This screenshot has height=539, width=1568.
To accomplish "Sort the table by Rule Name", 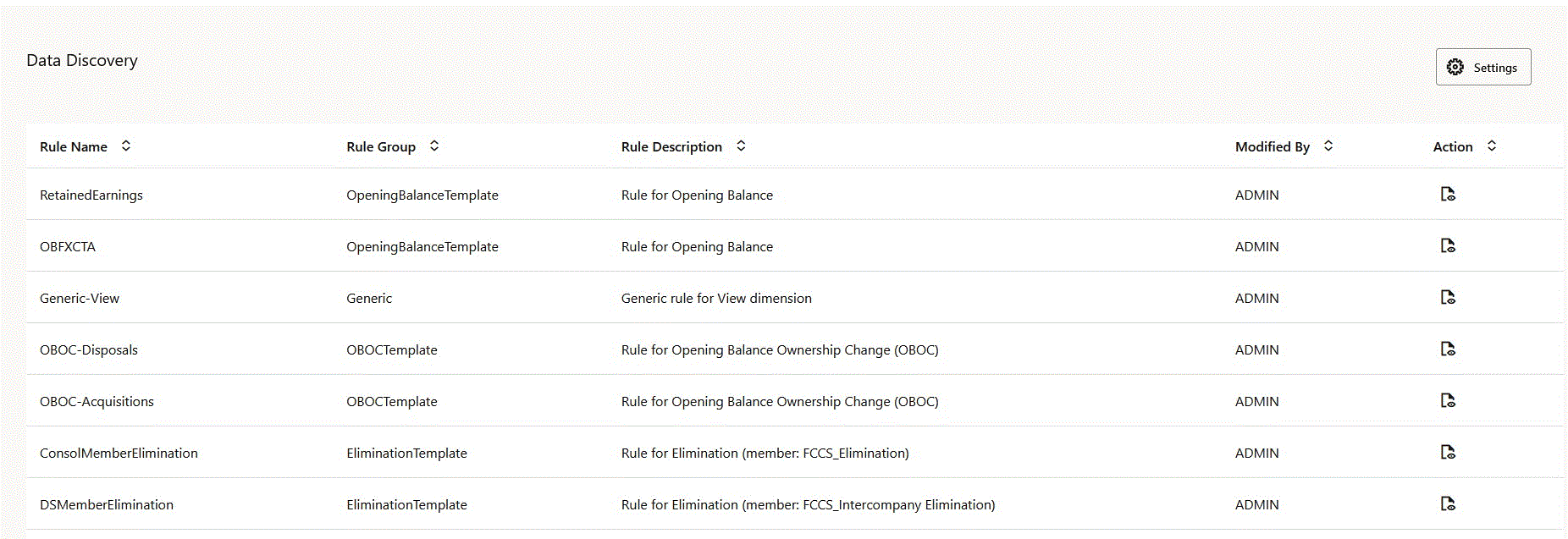I will (x=126, y=146).
